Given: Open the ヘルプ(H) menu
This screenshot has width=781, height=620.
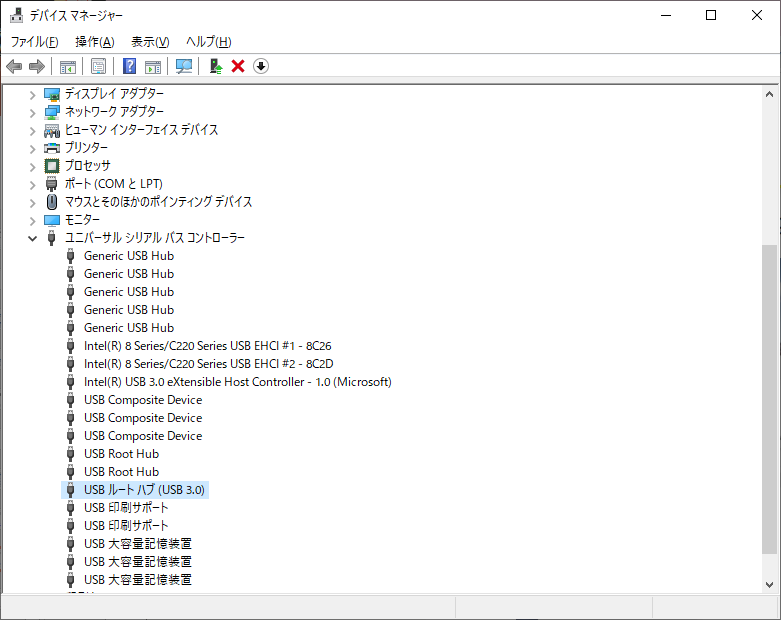Looking at the screenshot, I should click(x=208, y=41).
